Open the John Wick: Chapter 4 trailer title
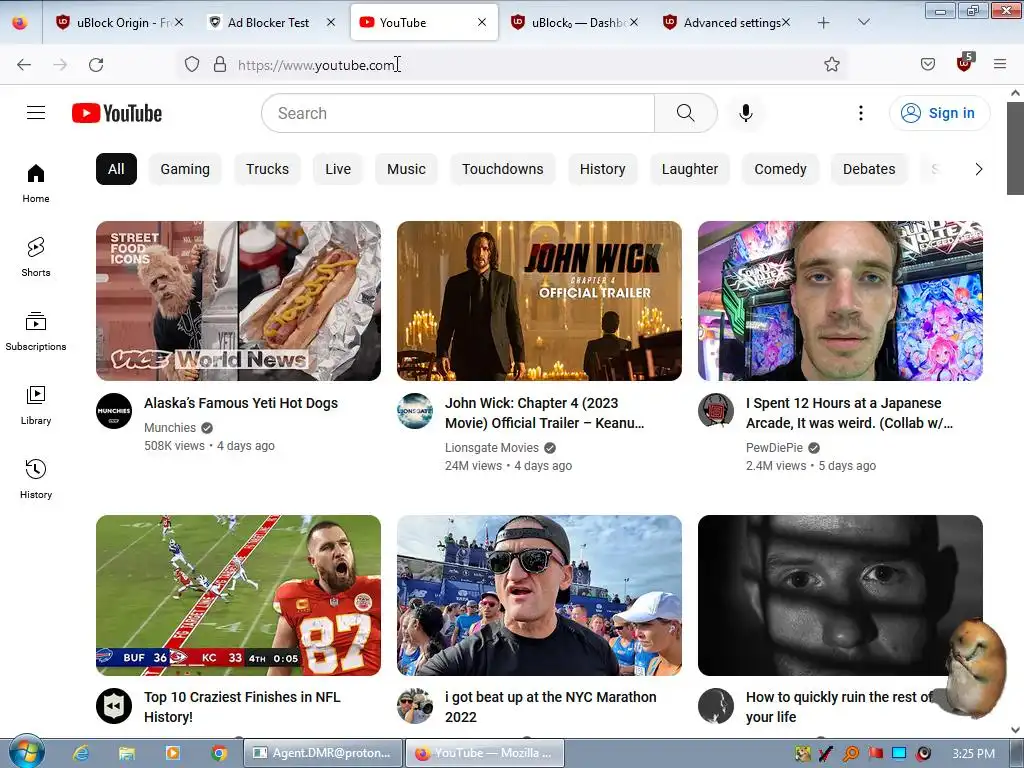This screenshot has height=768, width=1024. coord(545,413)
